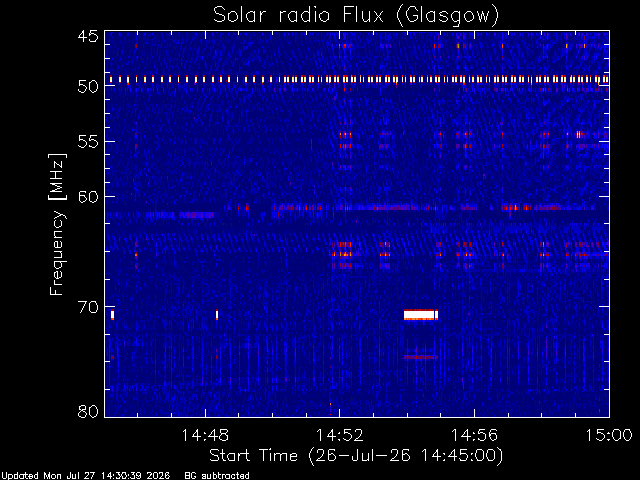Viewport: 640px width, 480px height.
Task: Click the 70 MHz frequency label
Action: tap(88, 307)
